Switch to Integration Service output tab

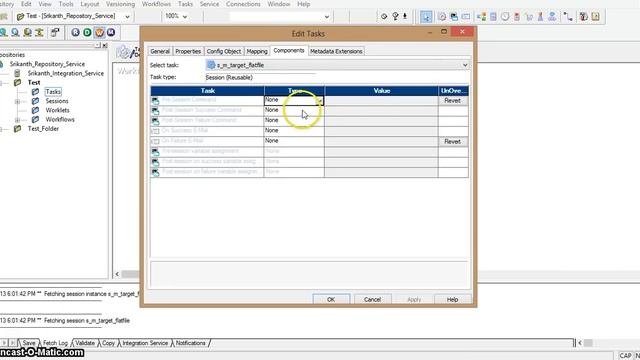click(145, 343)
